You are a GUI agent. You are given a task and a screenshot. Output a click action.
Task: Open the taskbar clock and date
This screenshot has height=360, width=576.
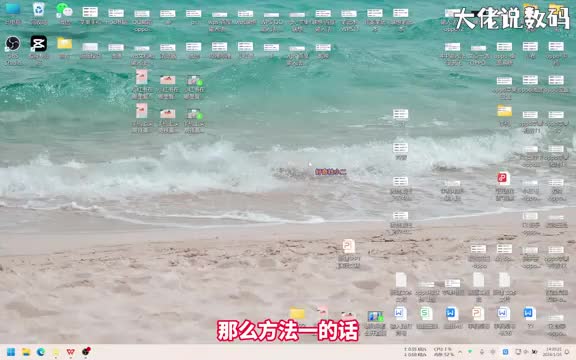[553, 352]
